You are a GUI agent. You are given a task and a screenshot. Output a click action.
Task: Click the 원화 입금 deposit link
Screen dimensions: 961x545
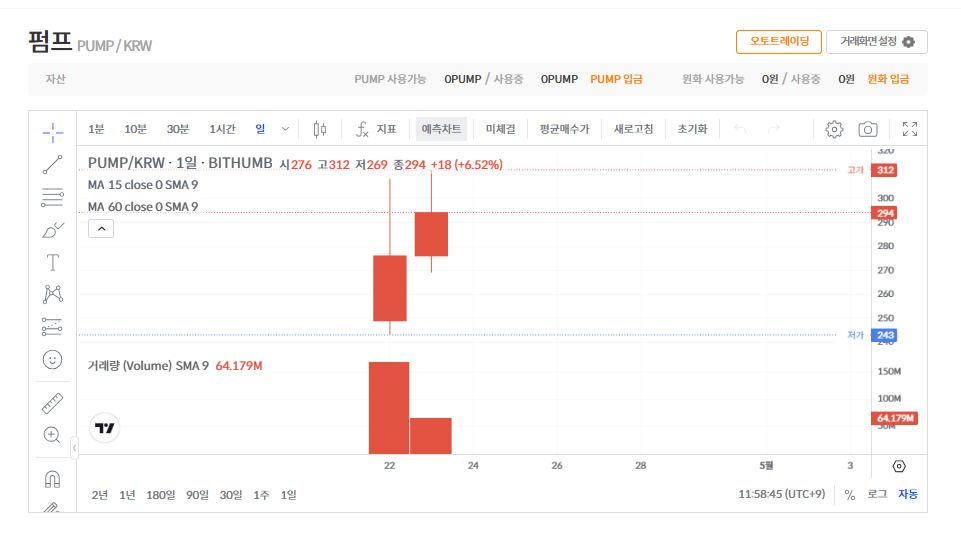point(888,79)
